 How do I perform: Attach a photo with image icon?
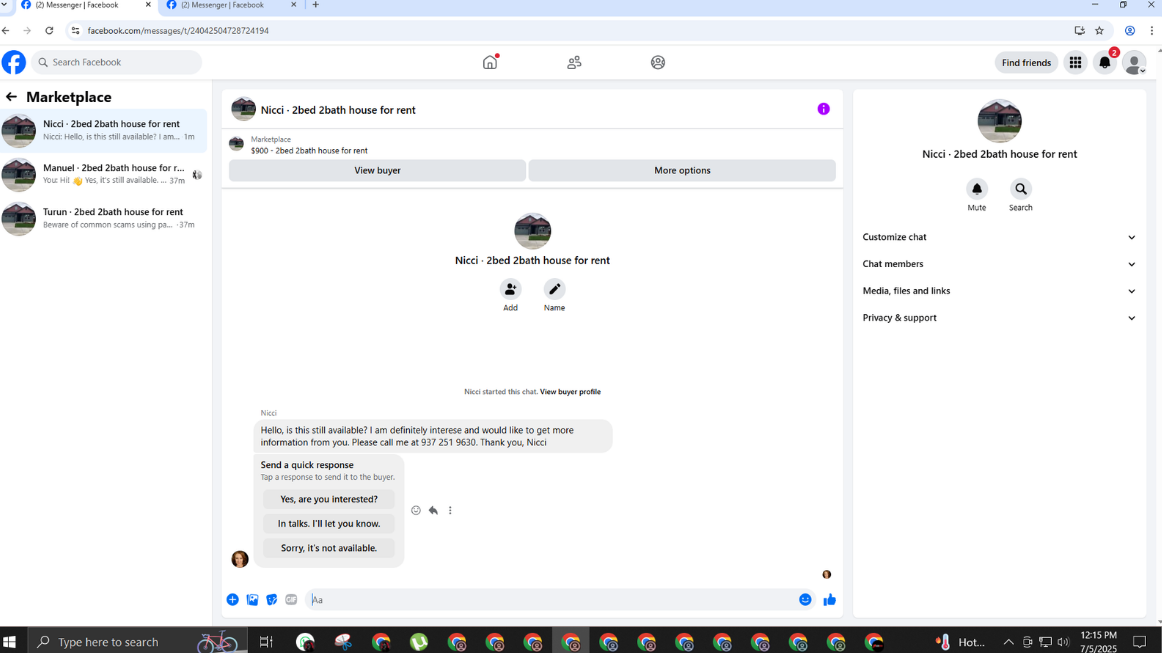[x=253, y=600]
